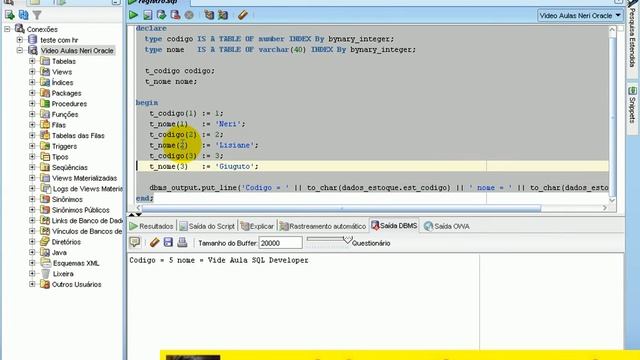Expand the Tabelas node
Image resolution: width=640 pixels, height=360 pixels.
[x=32, y=61]
